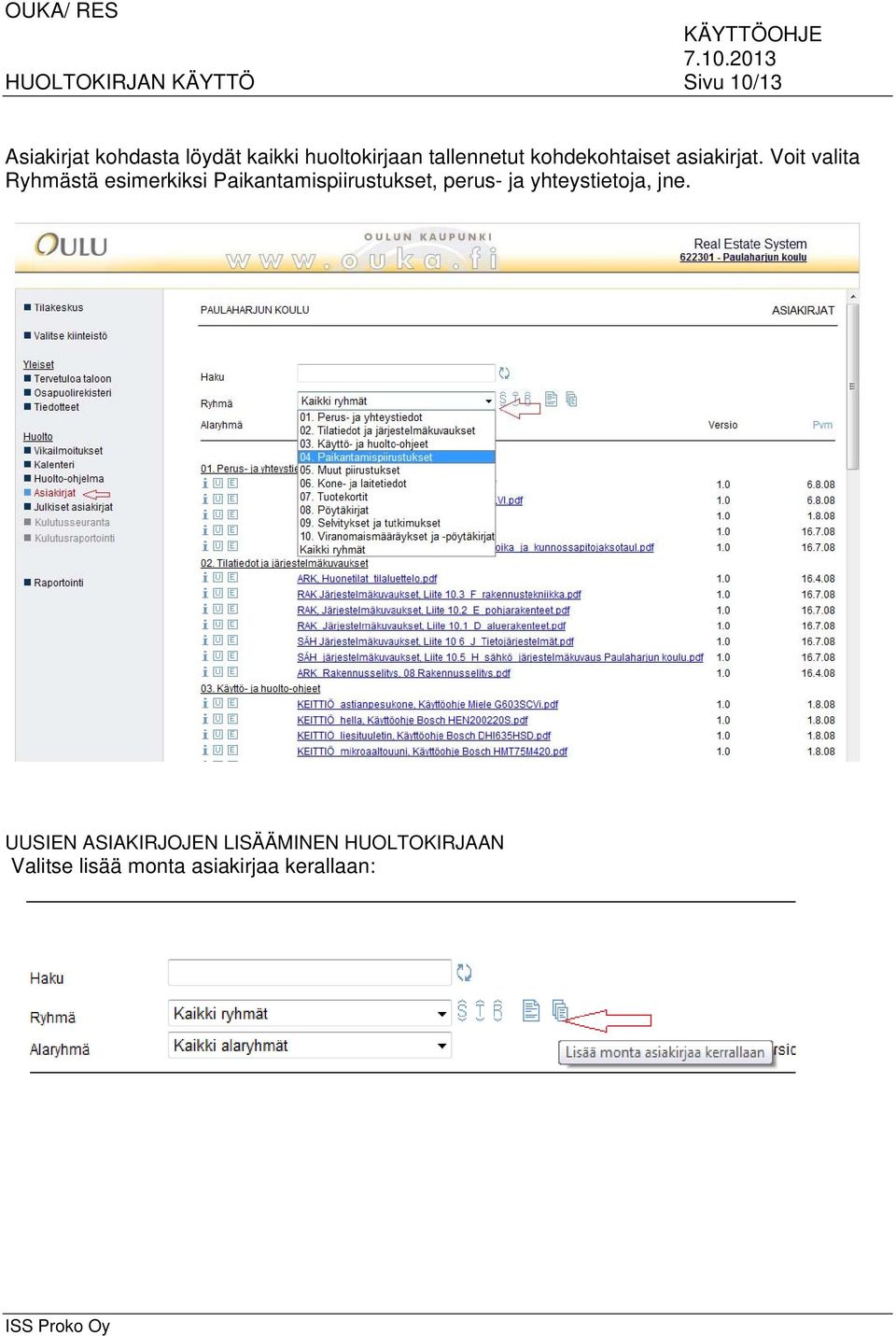
Task: Click single-document icon in upper Asiakirjat toolbar
Action: 552,400
